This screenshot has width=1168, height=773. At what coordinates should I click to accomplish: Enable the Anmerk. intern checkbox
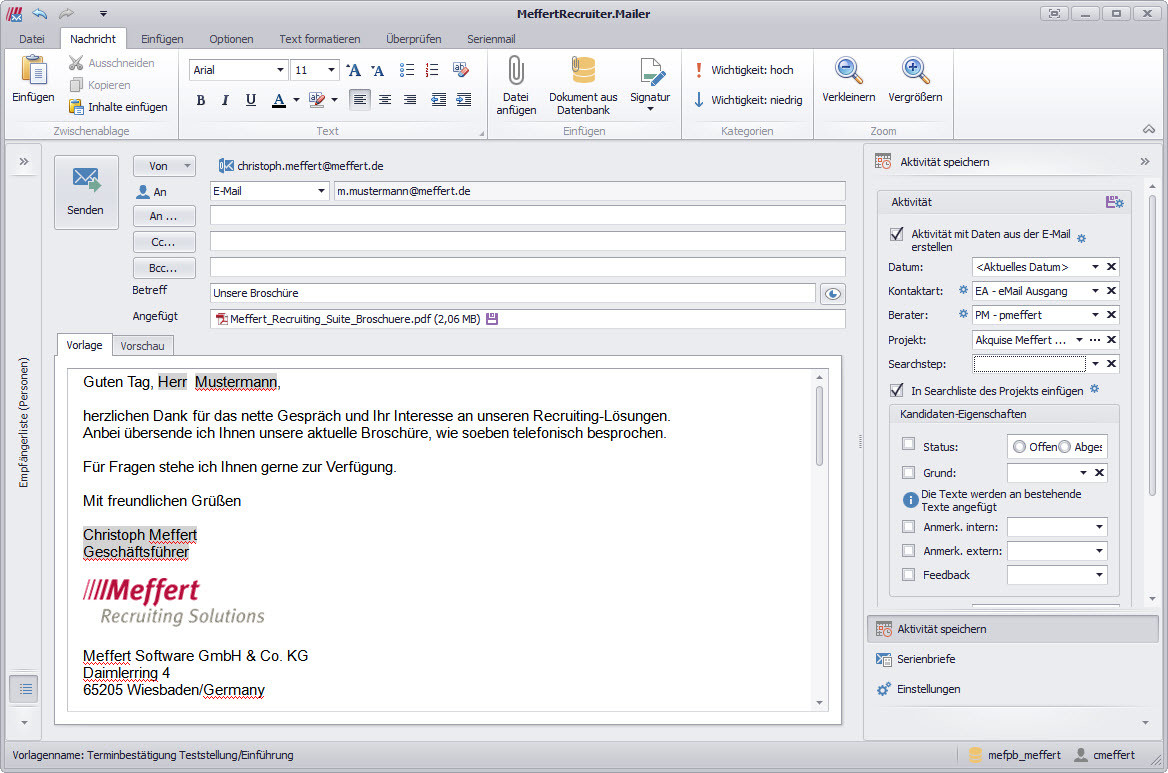coord(908,527)
